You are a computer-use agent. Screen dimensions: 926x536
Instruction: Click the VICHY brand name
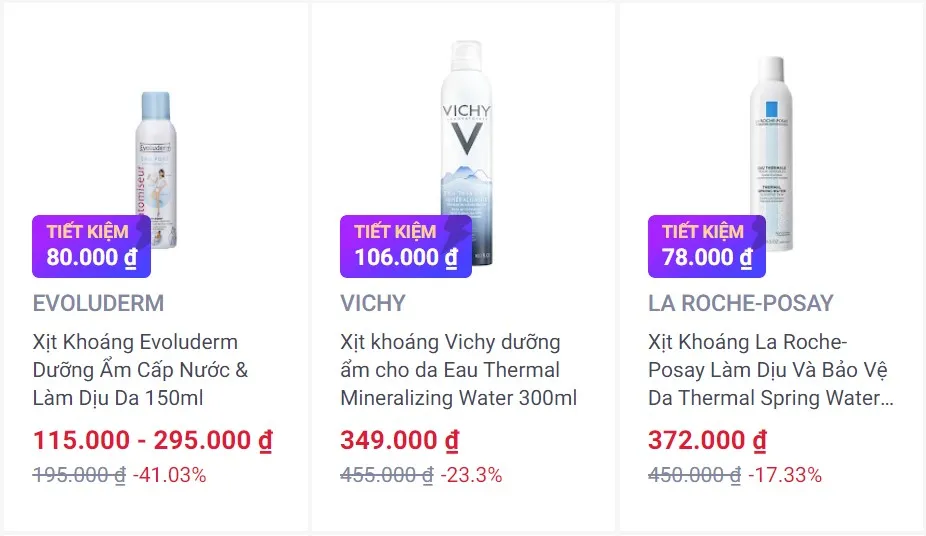[x=373, y=303]
